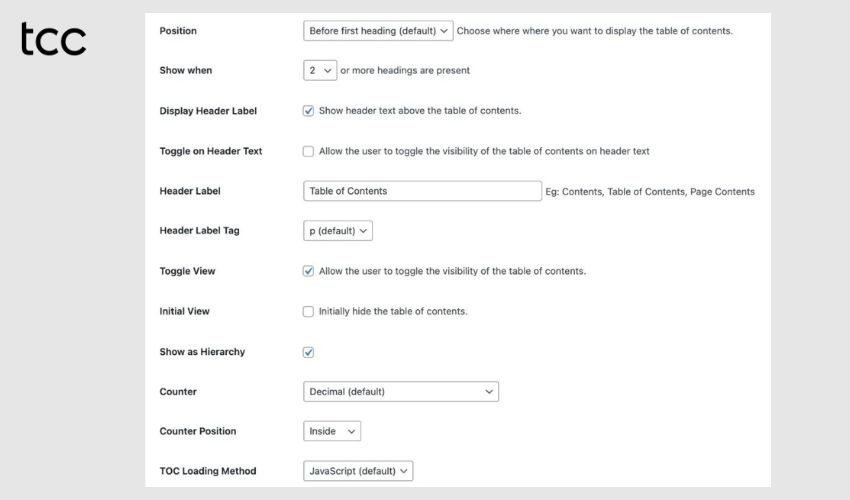The height and width of the screenshot is (500, 850).
Task: Click the Header Label text field
Action: [x=422, y=191]
